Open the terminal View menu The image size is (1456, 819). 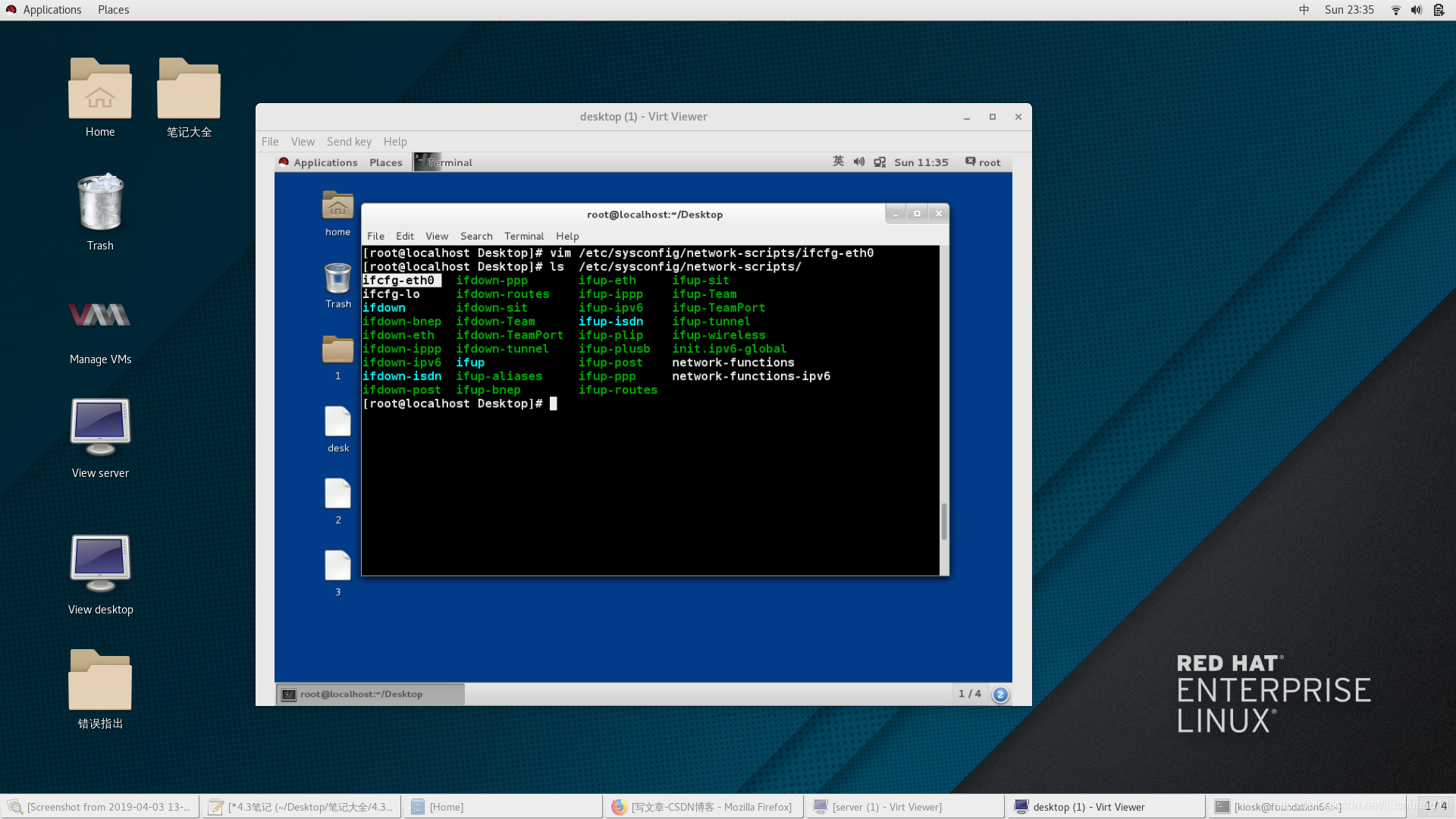[437, 236]
